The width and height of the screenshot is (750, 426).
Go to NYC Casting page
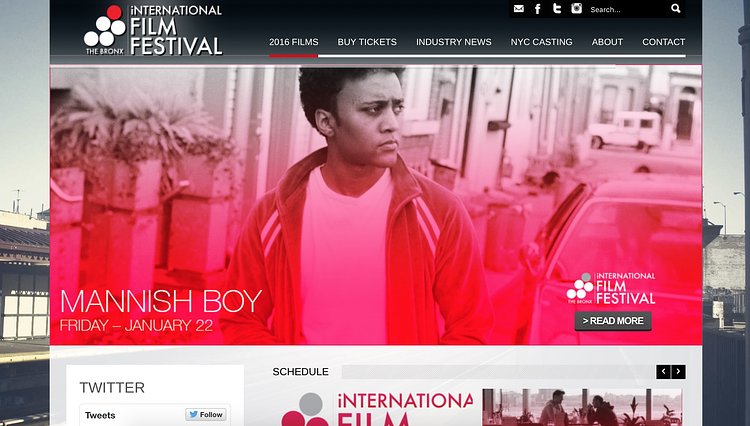click(541, 42)
